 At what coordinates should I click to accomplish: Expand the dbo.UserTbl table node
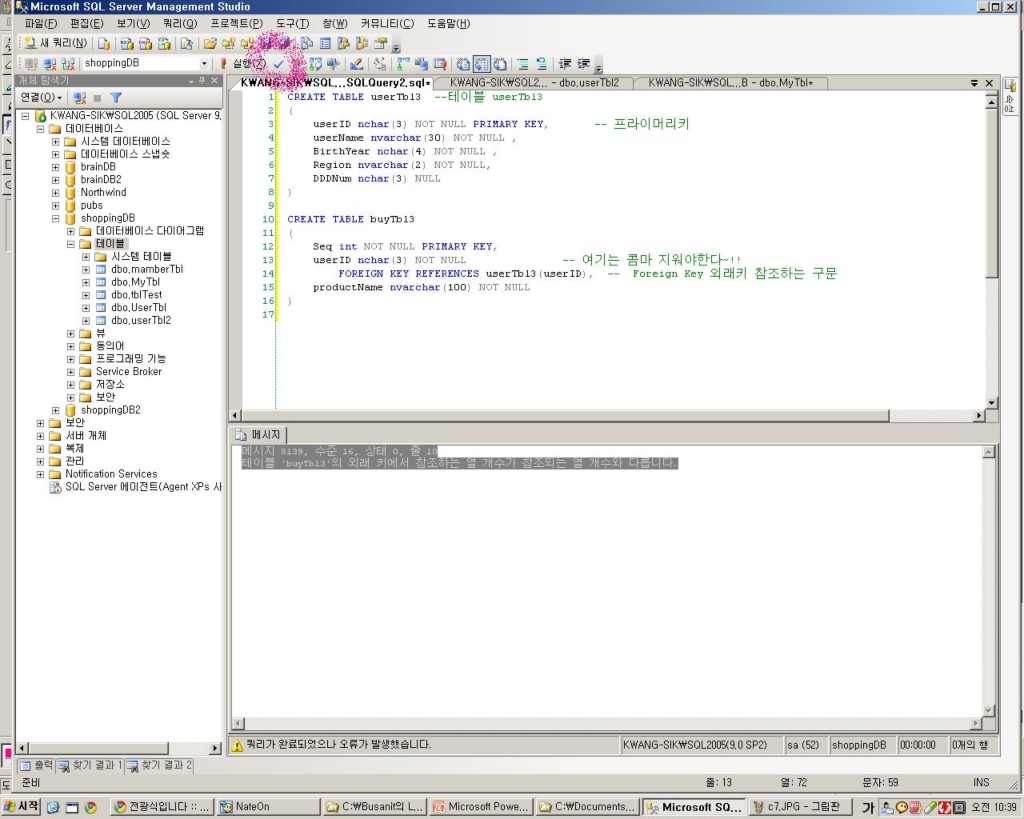86,308
